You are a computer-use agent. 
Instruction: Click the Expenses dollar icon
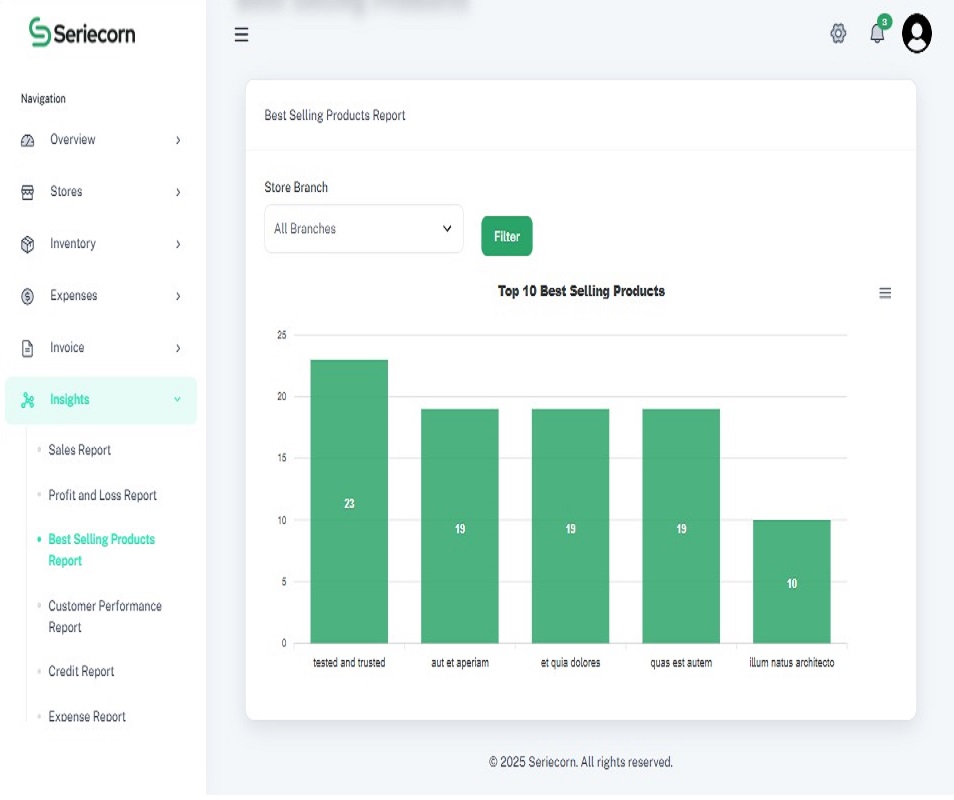[27, 296]
